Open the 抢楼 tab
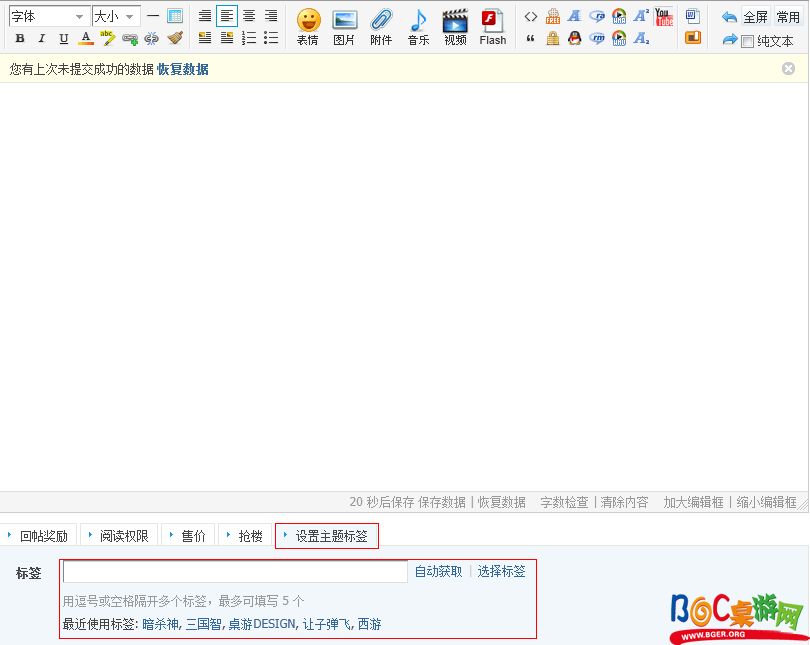Image resolution: width=810 pixels, height=645 pixels. [245, 536]
